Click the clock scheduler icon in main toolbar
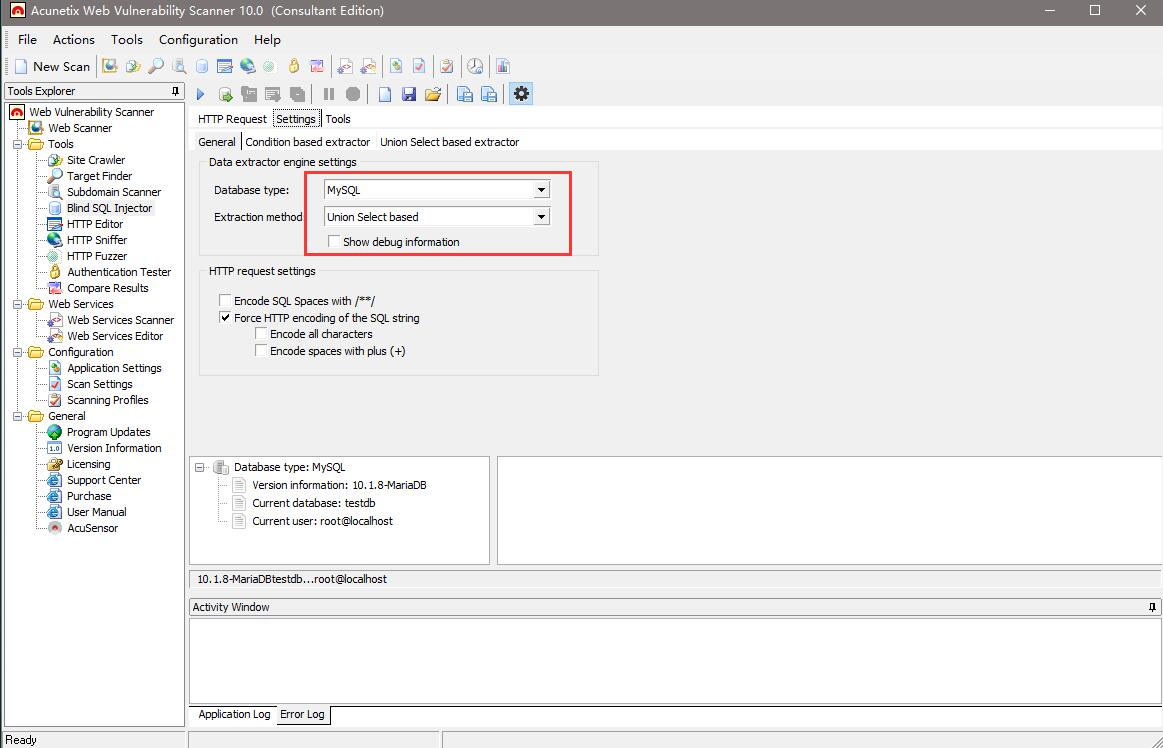The width and height of the screenshot is (1163, 748). click(x=475, y=66)
